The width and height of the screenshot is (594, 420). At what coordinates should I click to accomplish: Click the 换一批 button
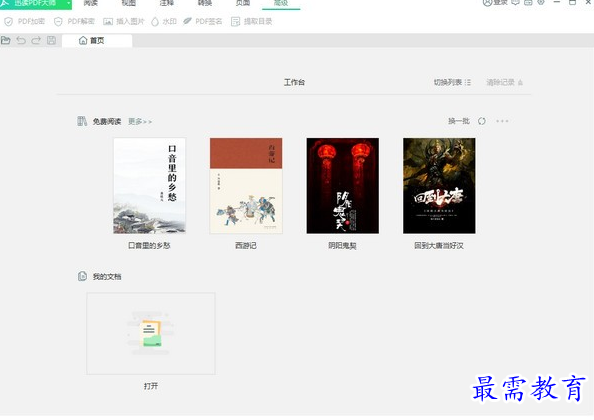tap(459, 121)
